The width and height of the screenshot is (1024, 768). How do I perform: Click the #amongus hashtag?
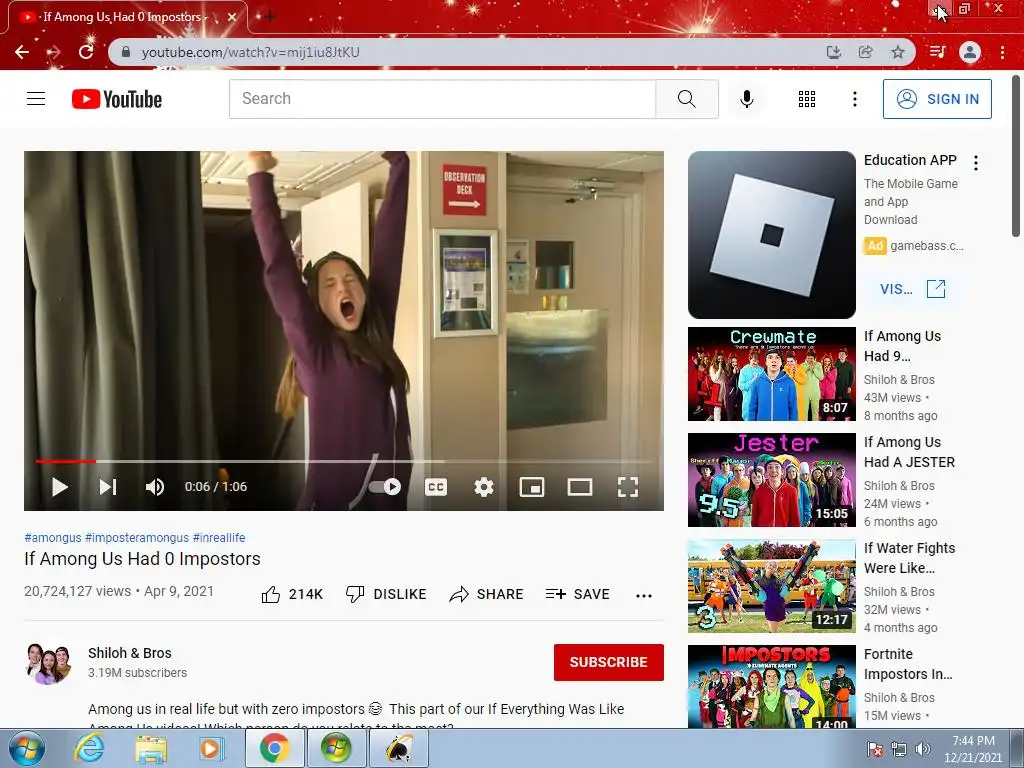click(x=53, y=537)
